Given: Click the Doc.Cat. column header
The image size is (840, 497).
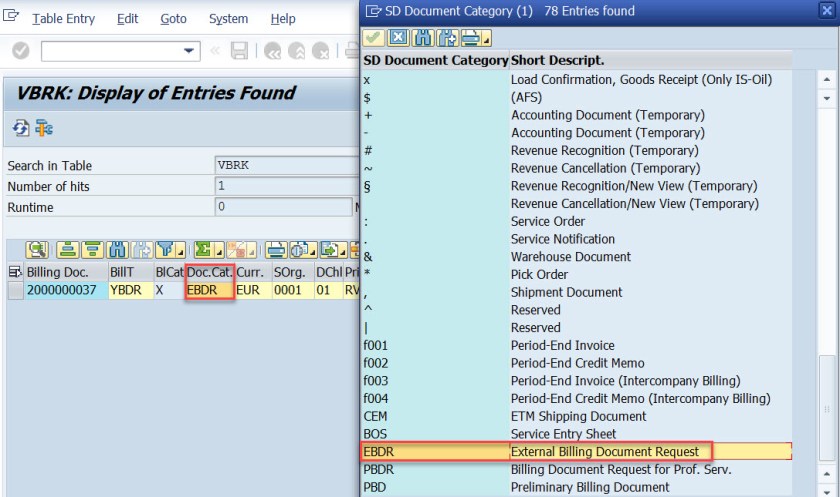Looking at the screenshot, I should click(210, 272).
